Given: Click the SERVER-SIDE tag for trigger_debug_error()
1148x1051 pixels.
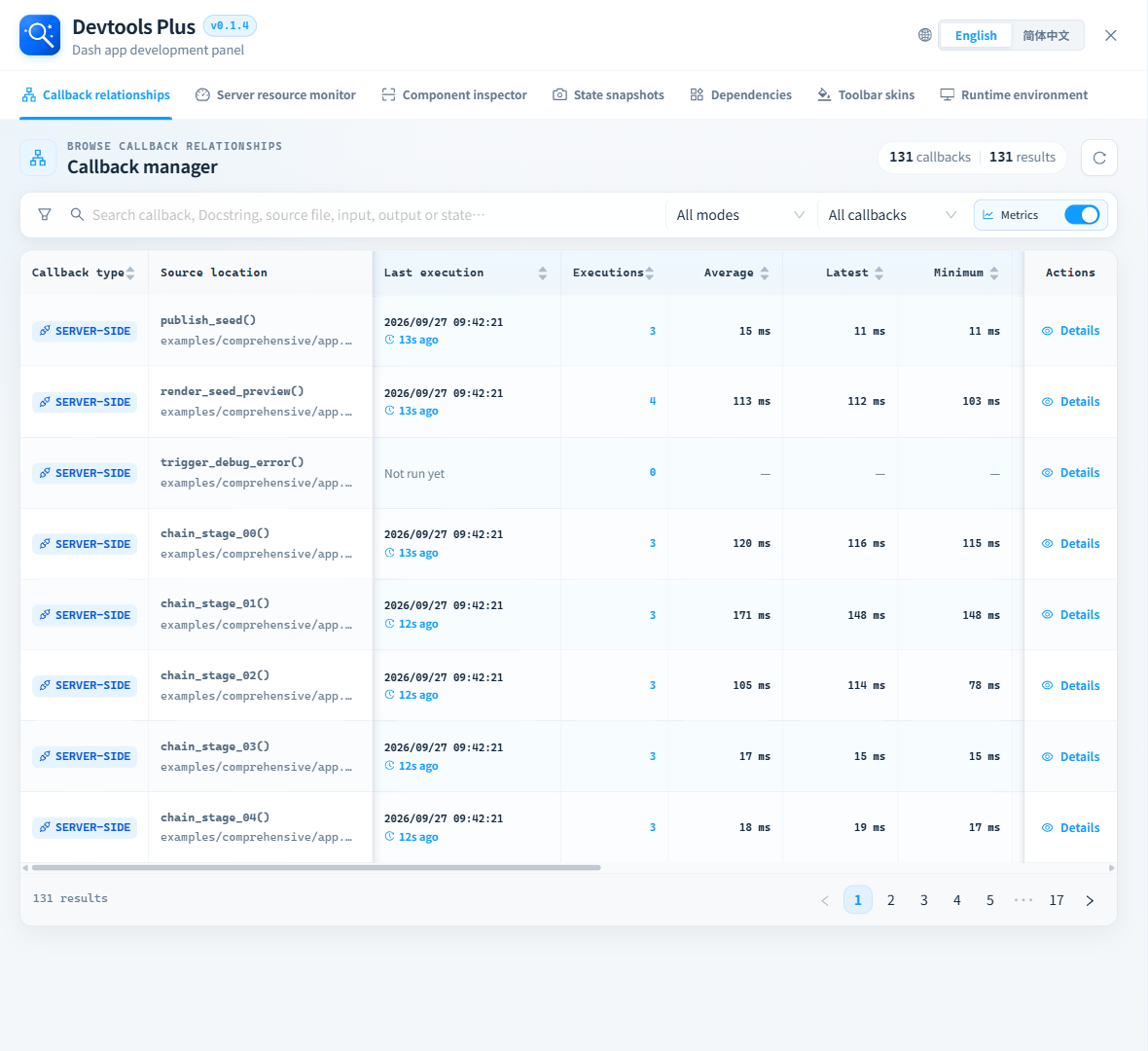Looking at the screenshot, I should coord(85,473).
